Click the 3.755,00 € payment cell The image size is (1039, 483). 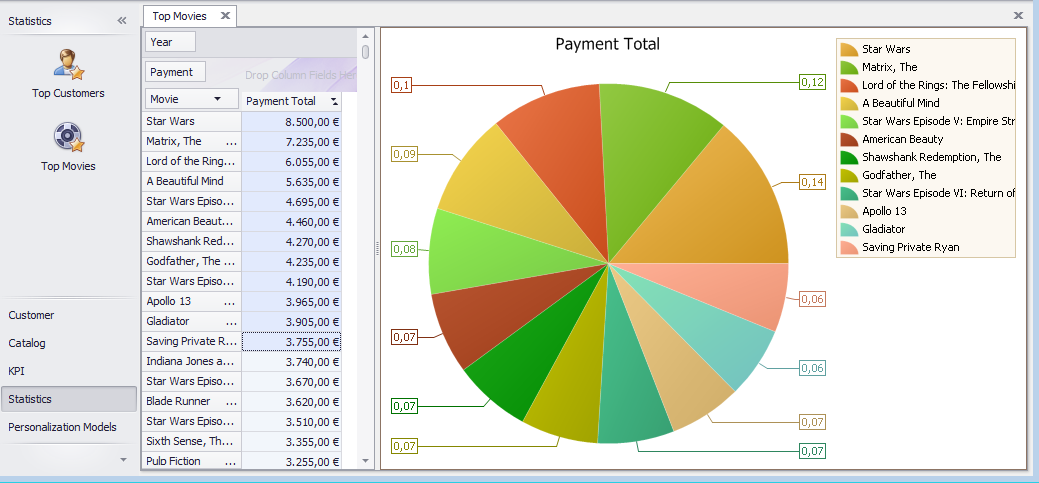[x=292, y=341]
